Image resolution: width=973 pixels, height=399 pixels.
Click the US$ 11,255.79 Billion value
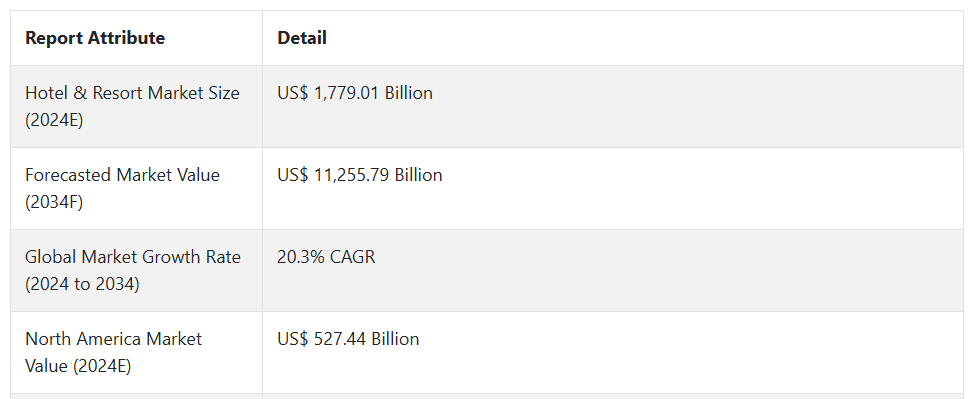click(x=360, y=175)
